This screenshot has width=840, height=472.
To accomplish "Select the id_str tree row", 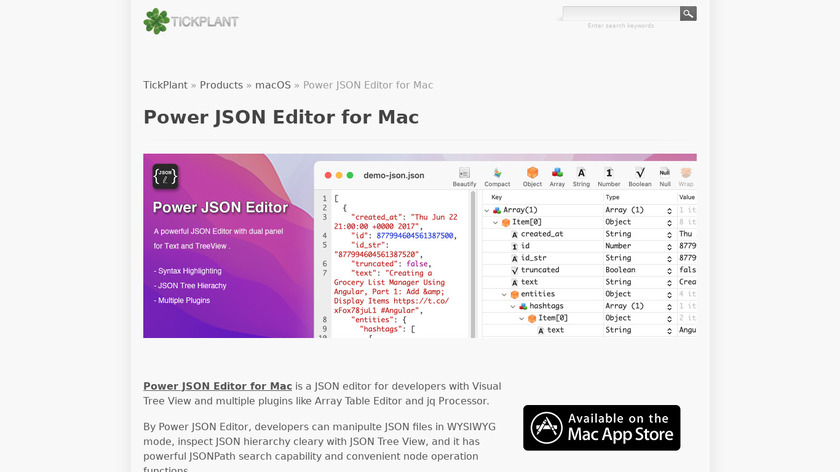I will [x=589, y=258].
